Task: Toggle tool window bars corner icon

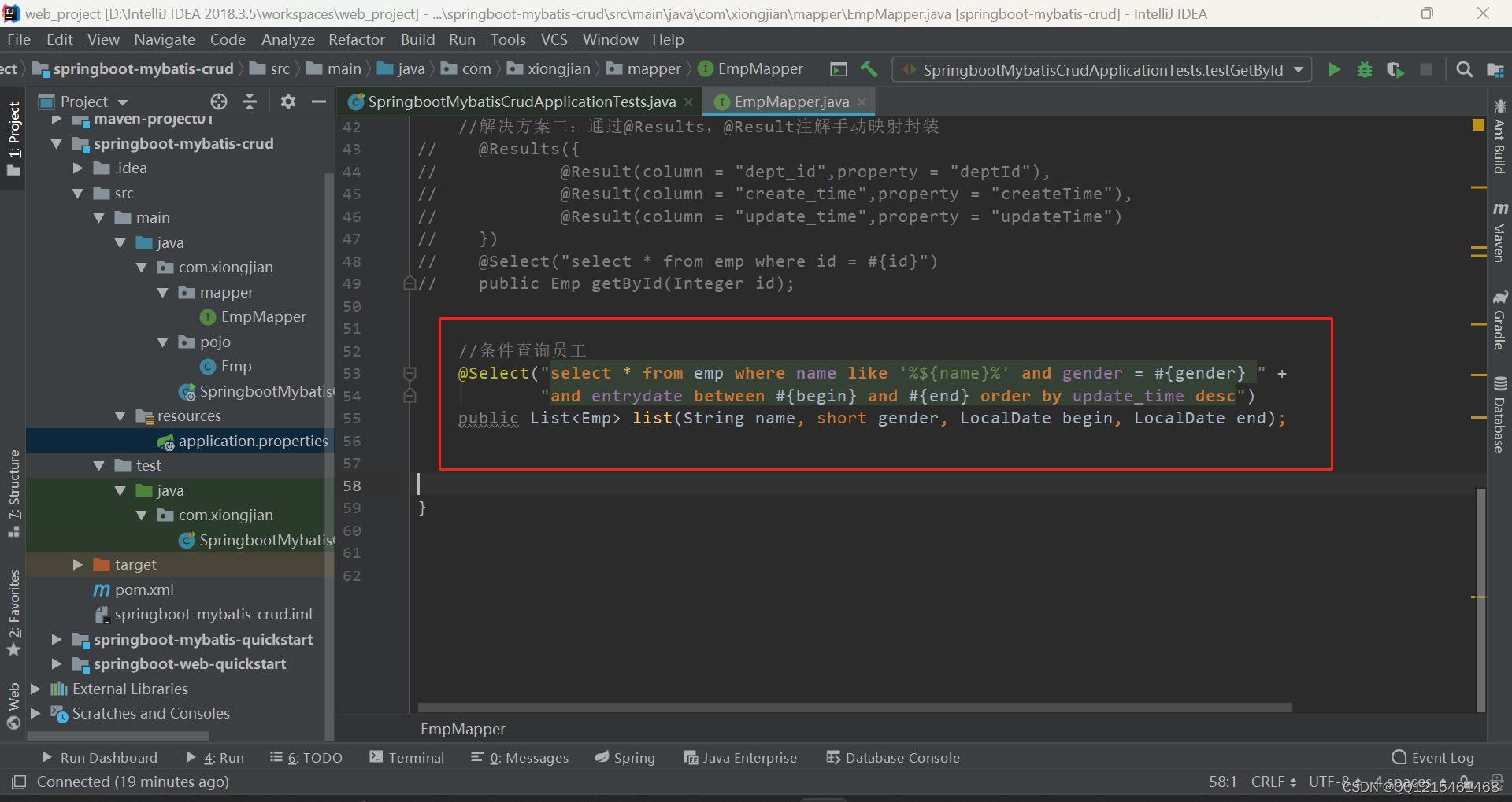Action: 19,782
